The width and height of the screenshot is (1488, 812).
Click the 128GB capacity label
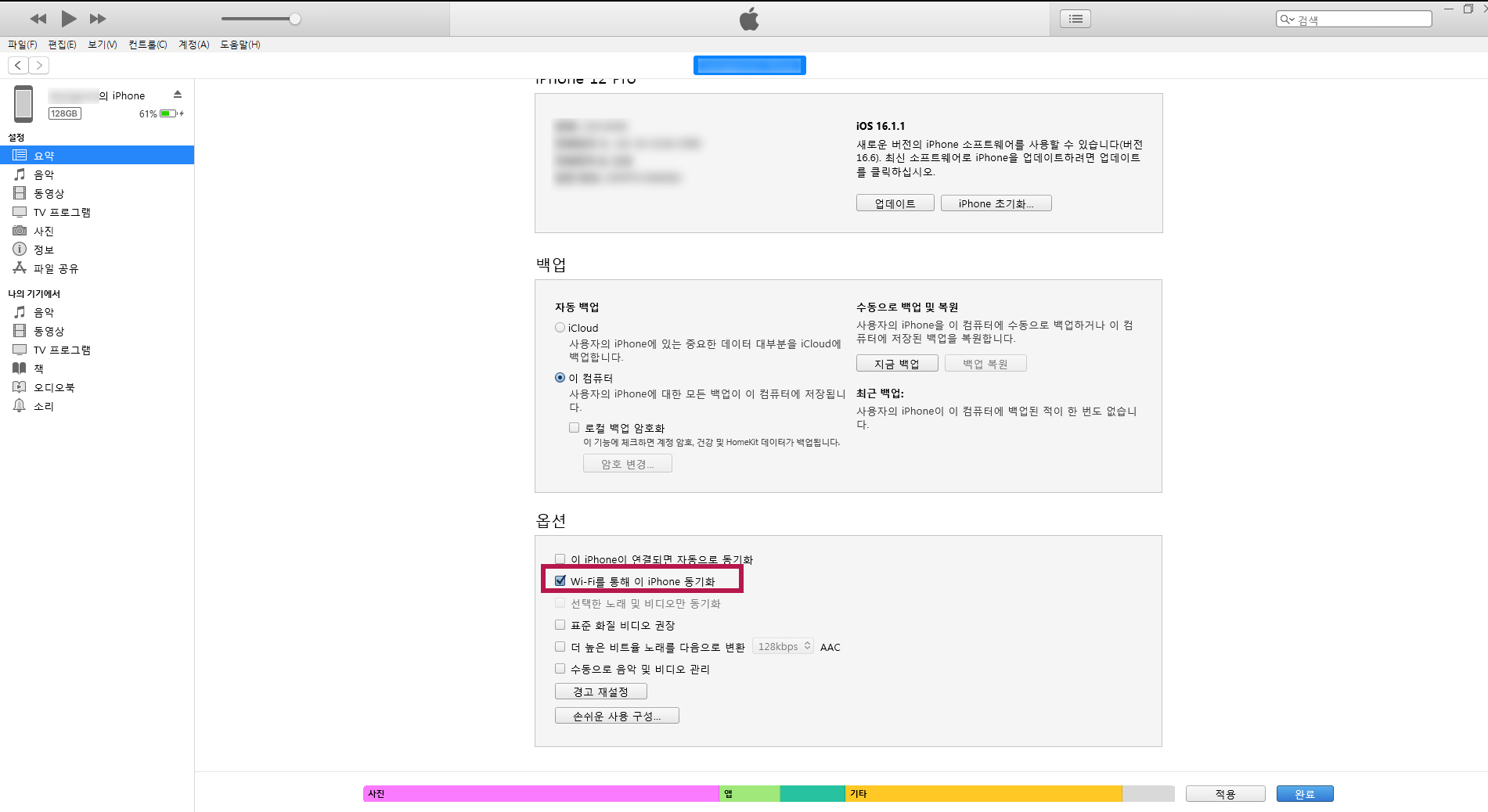pos(64,113)
